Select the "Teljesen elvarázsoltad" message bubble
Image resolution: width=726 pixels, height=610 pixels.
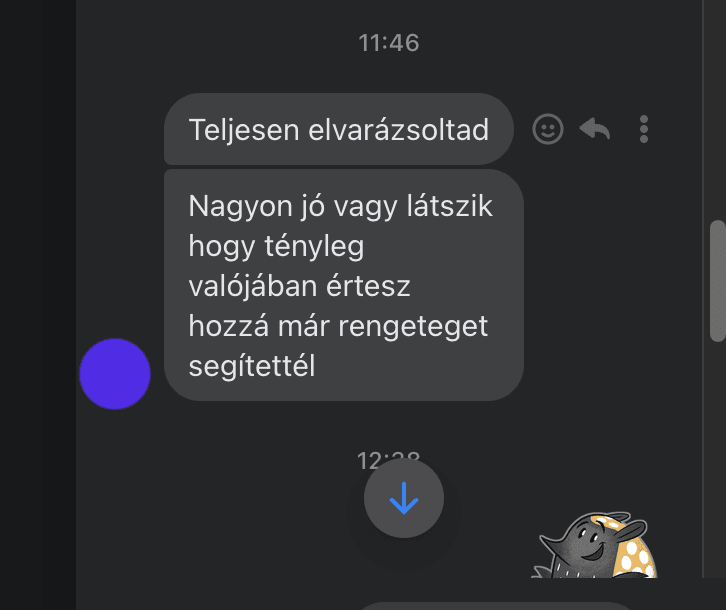pyautogui.click(x=339, y=129)
